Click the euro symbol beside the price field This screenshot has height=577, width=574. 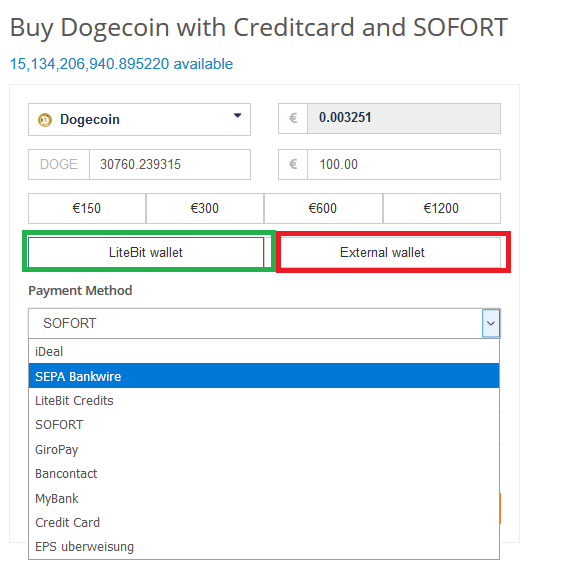pyautogui.click(x=293, y=118)
